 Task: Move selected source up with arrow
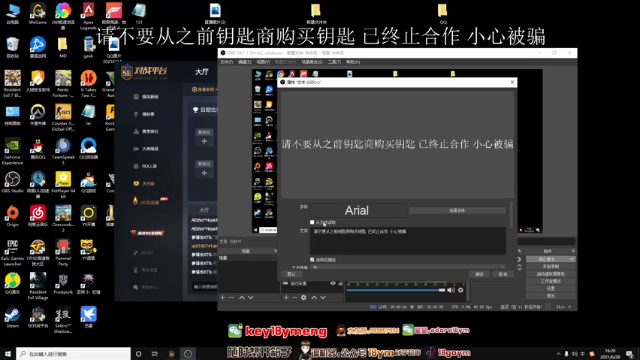pos(314,298)
